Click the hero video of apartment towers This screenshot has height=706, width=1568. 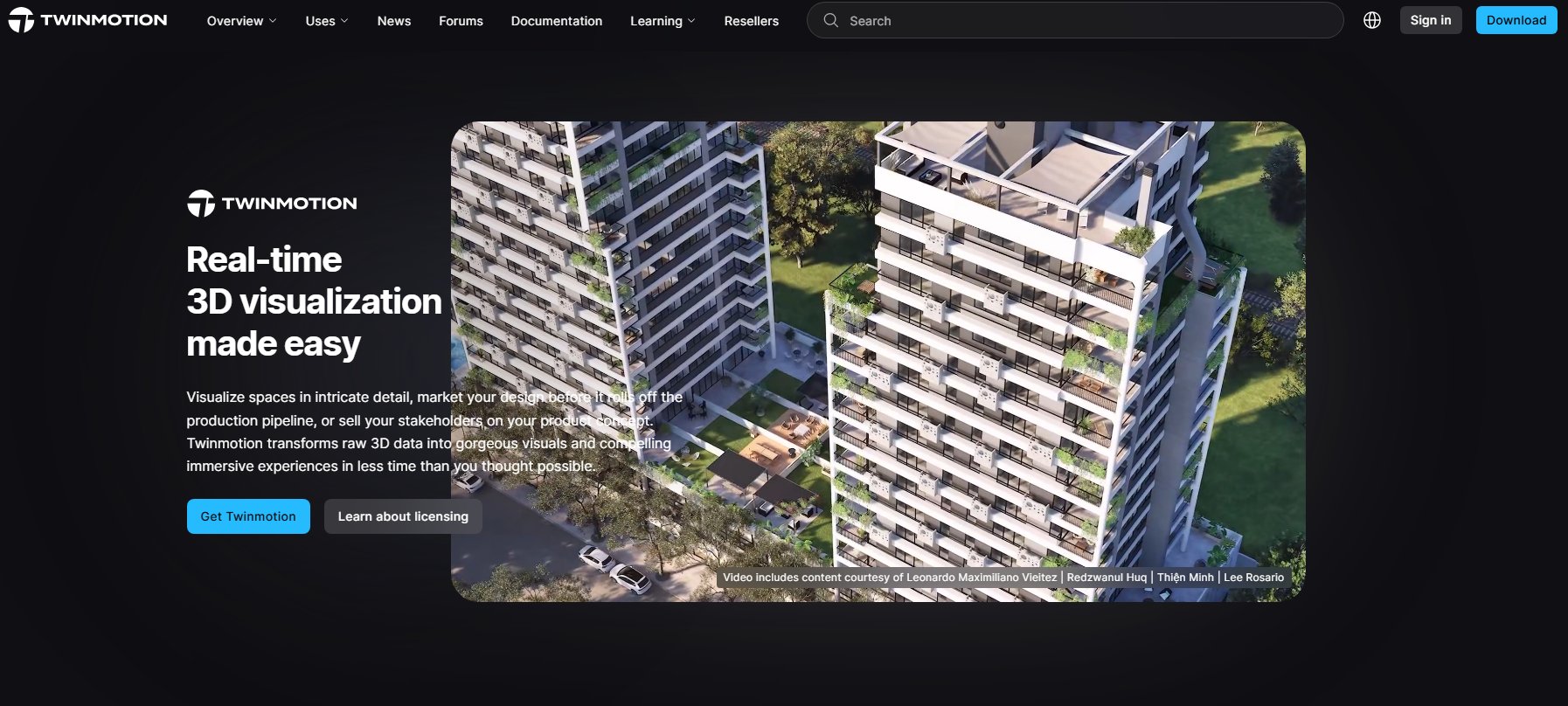click(878, 361)
